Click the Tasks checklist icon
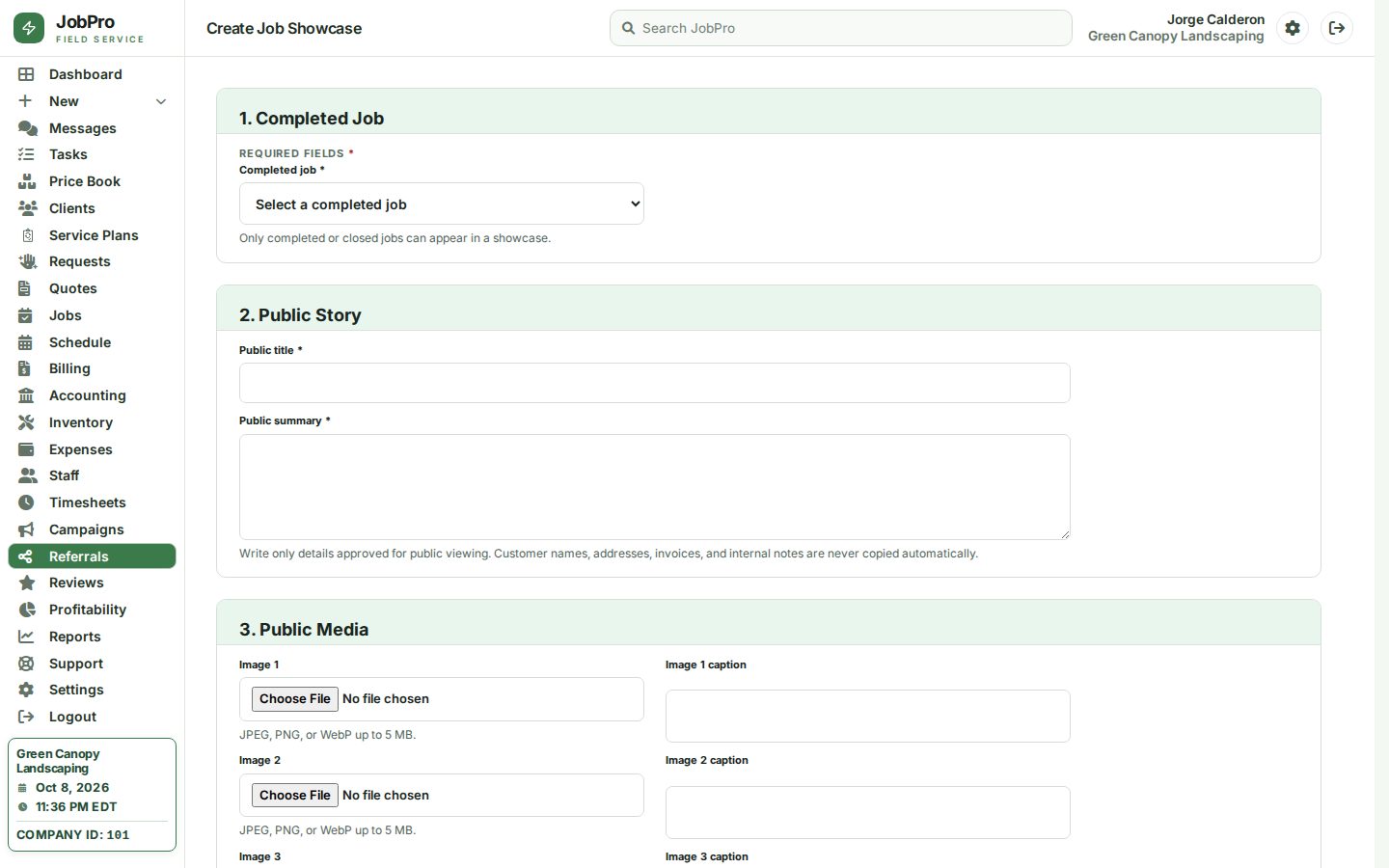 pos(26,154)
